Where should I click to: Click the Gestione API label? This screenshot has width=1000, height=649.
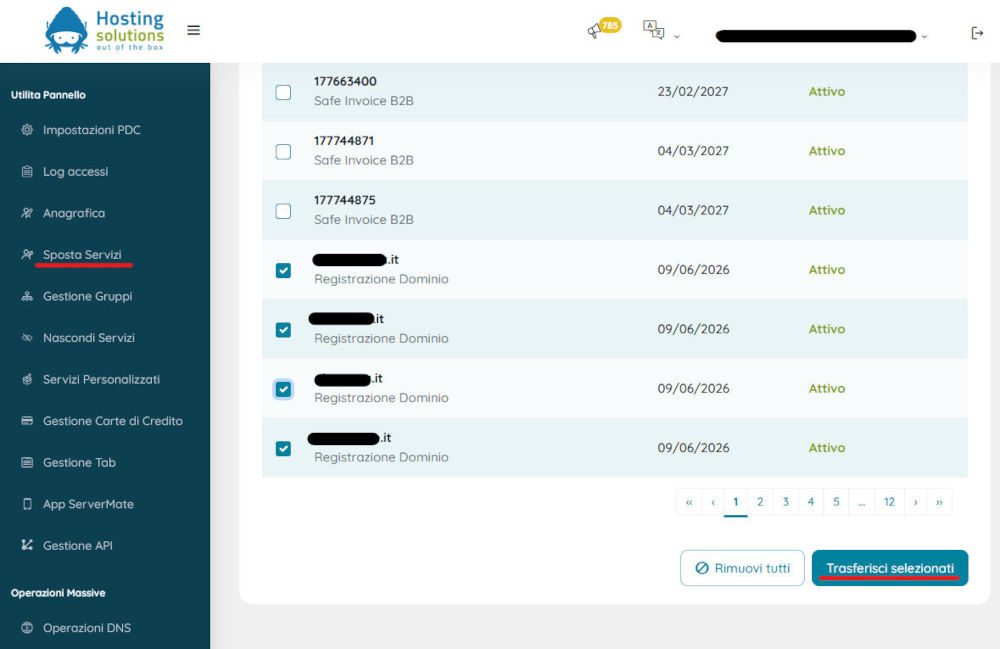78,545
